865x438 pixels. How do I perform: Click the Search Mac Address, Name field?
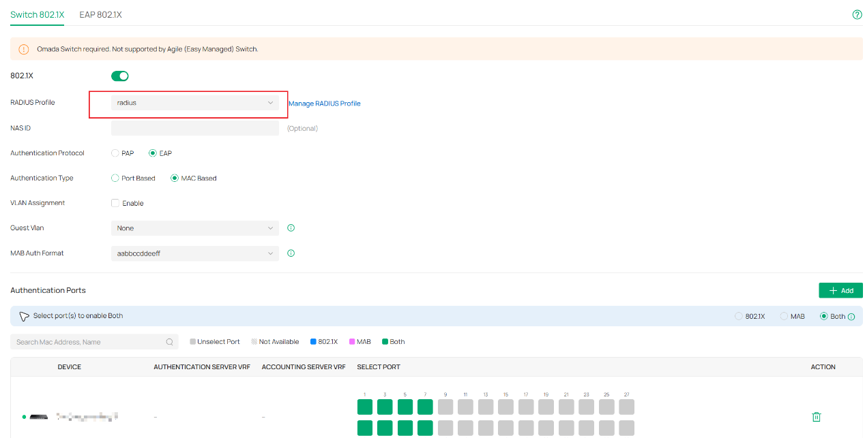click(94, 342)
